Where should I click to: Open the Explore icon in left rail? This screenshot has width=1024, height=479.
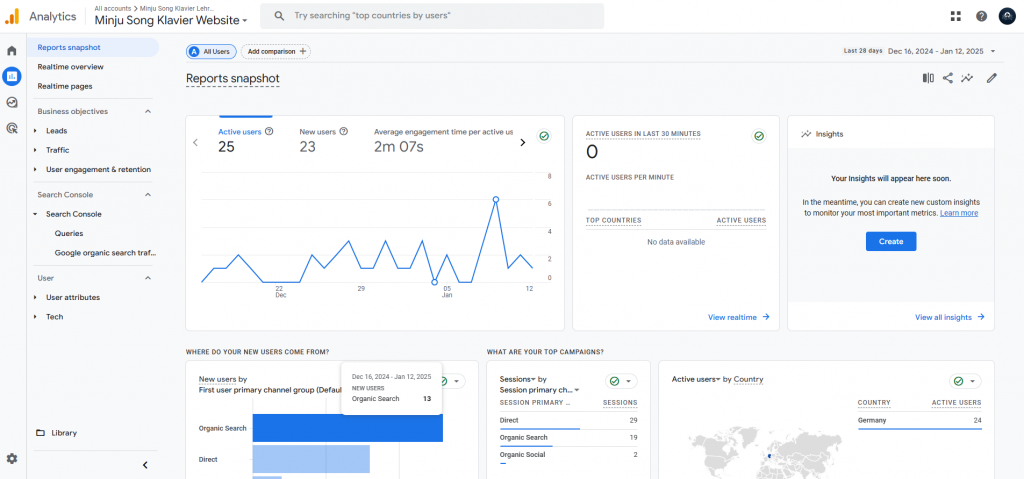(x=12, y=102)
